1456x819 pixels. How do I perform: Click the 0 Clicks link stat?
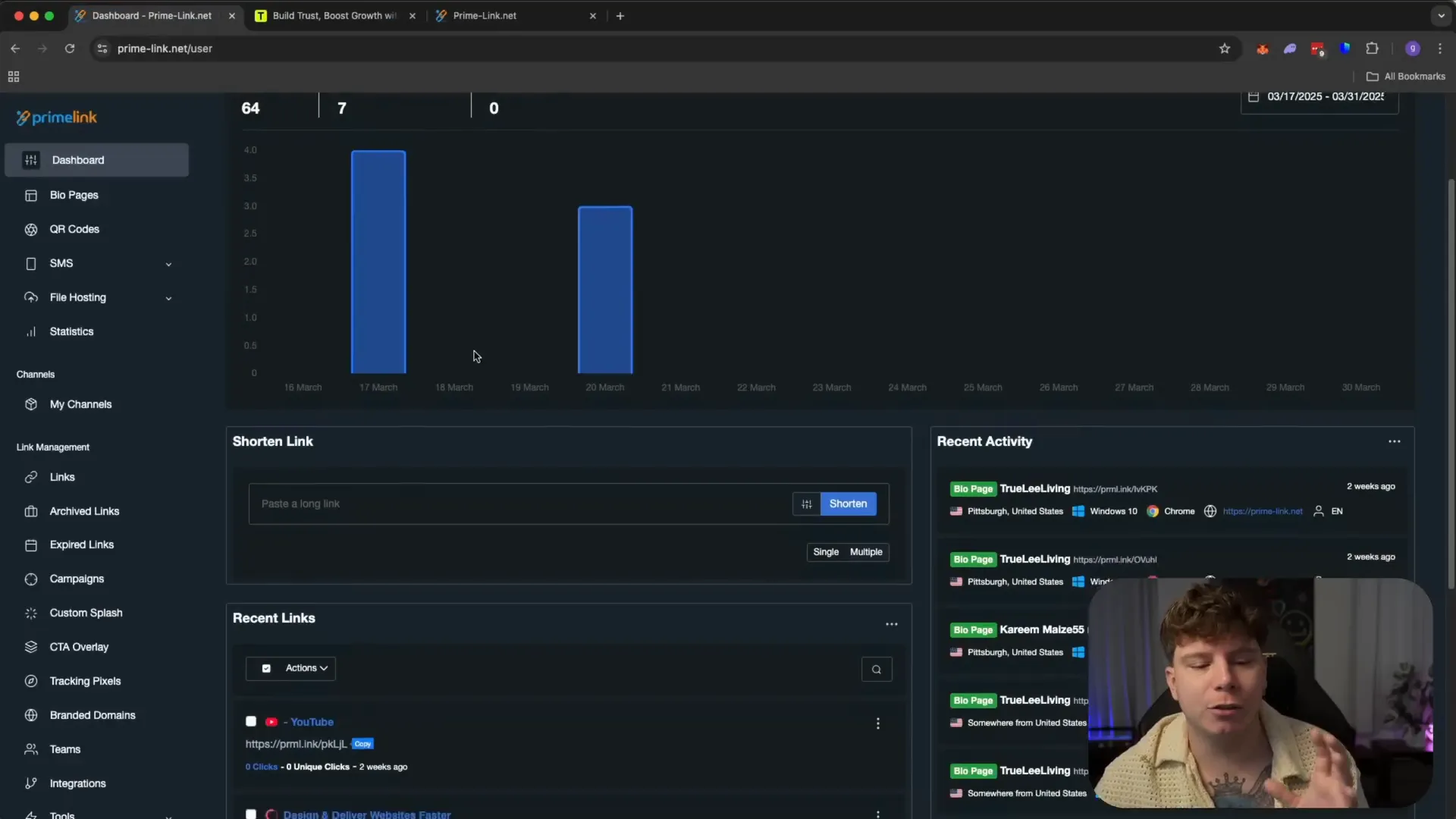(262, 767)
